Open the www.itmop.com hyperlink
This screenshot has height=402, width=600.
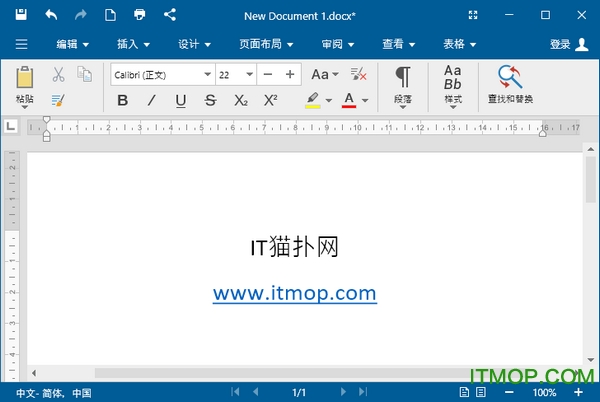click(295, 294)
